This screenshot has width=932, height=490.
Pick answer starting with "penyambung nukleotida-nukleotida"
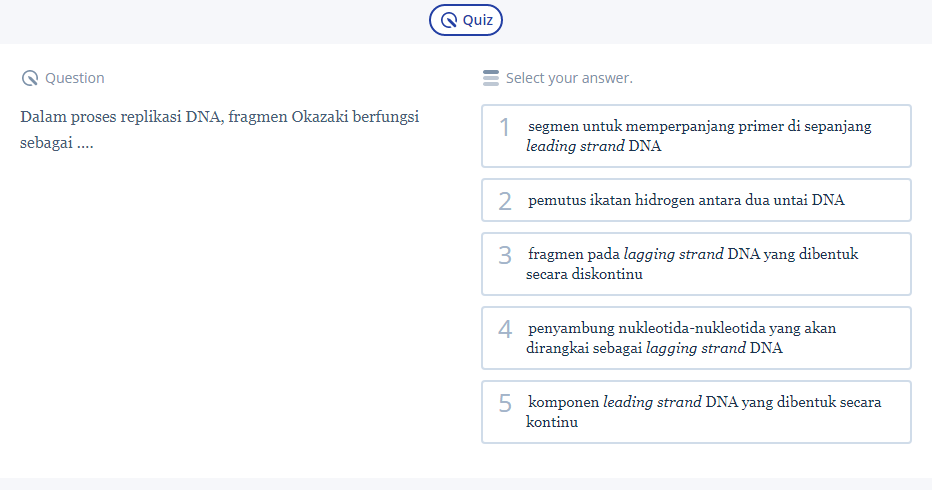pyautogui.click(x=696, y=338)
